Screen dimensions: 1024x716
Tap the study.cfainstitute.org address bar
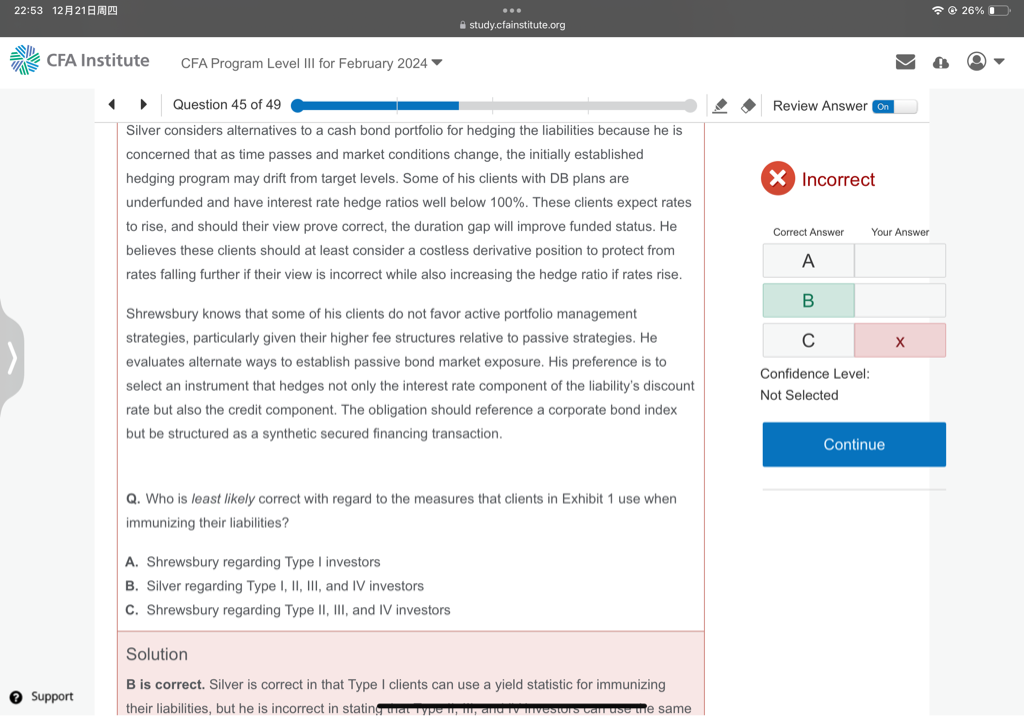(x=512, y=25)
